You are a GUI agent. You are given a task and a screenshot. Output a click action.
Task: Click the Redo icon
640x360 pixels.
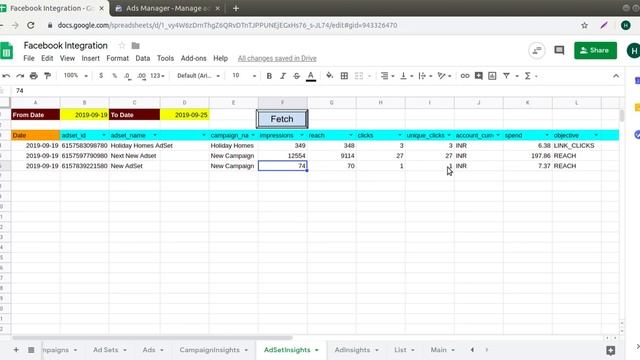coord(20,76)
